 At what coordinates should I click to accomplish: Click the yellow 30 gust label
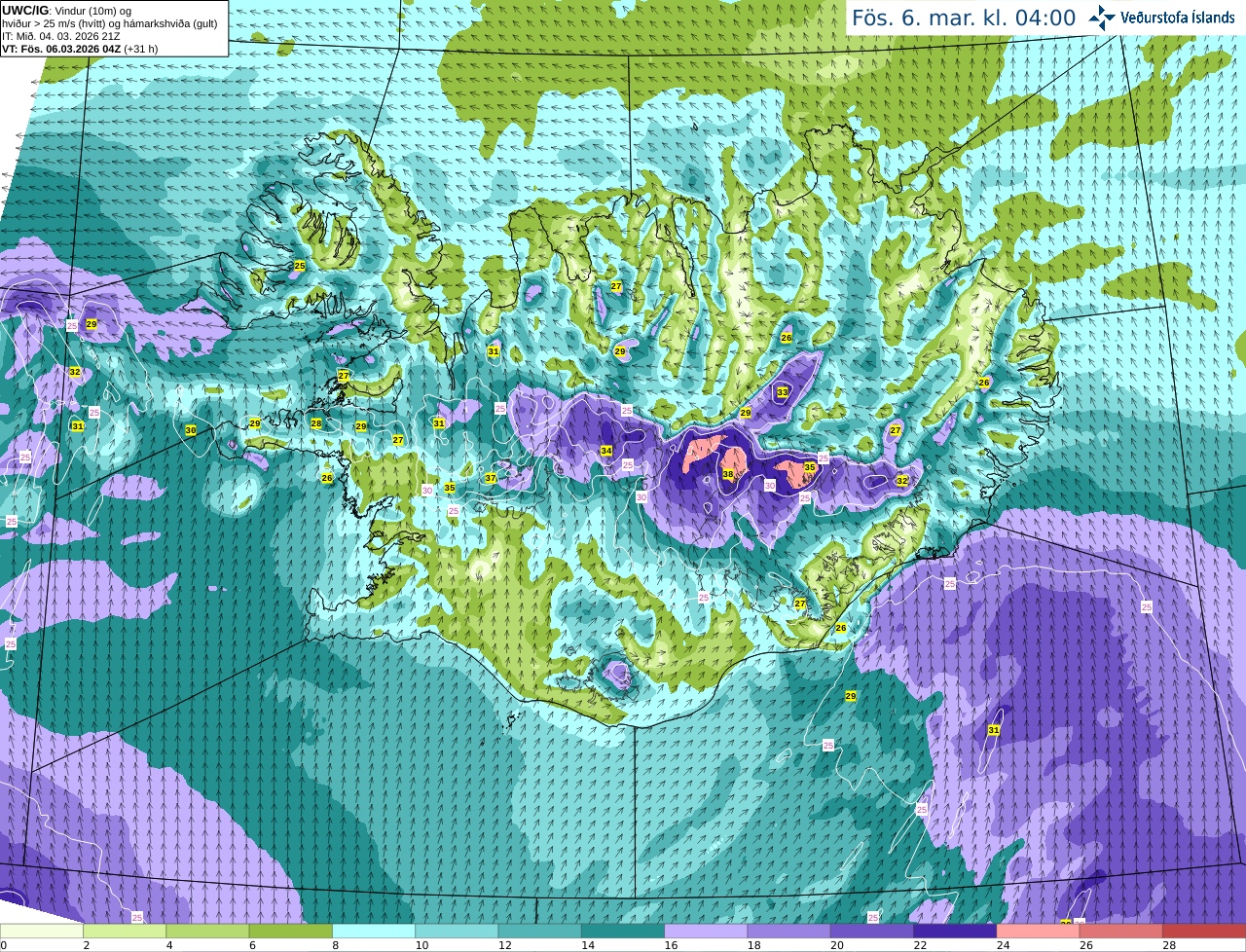click(191, 429)
